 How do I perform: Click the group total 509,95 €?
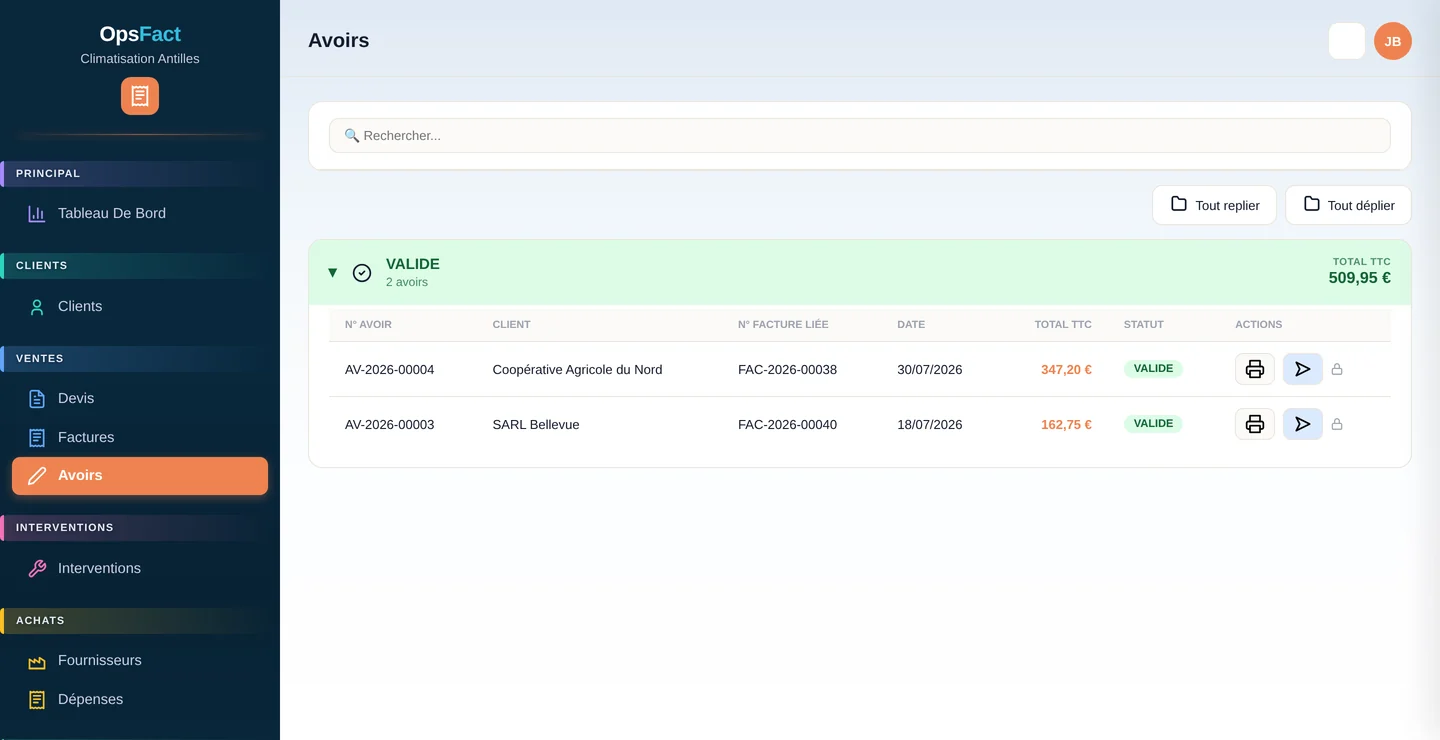(x=1359, y=278)
